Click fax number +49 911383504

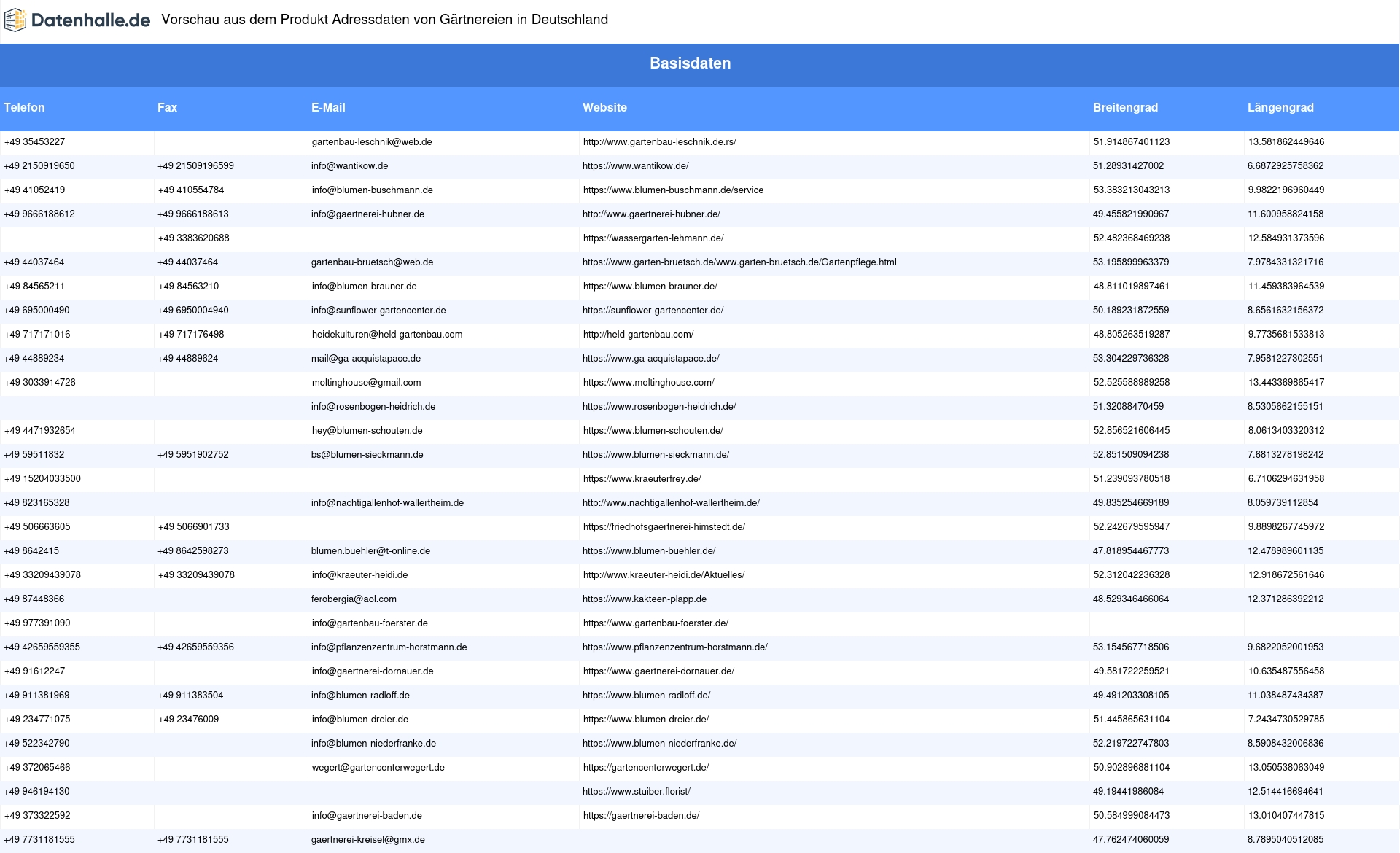pos(190,696)
